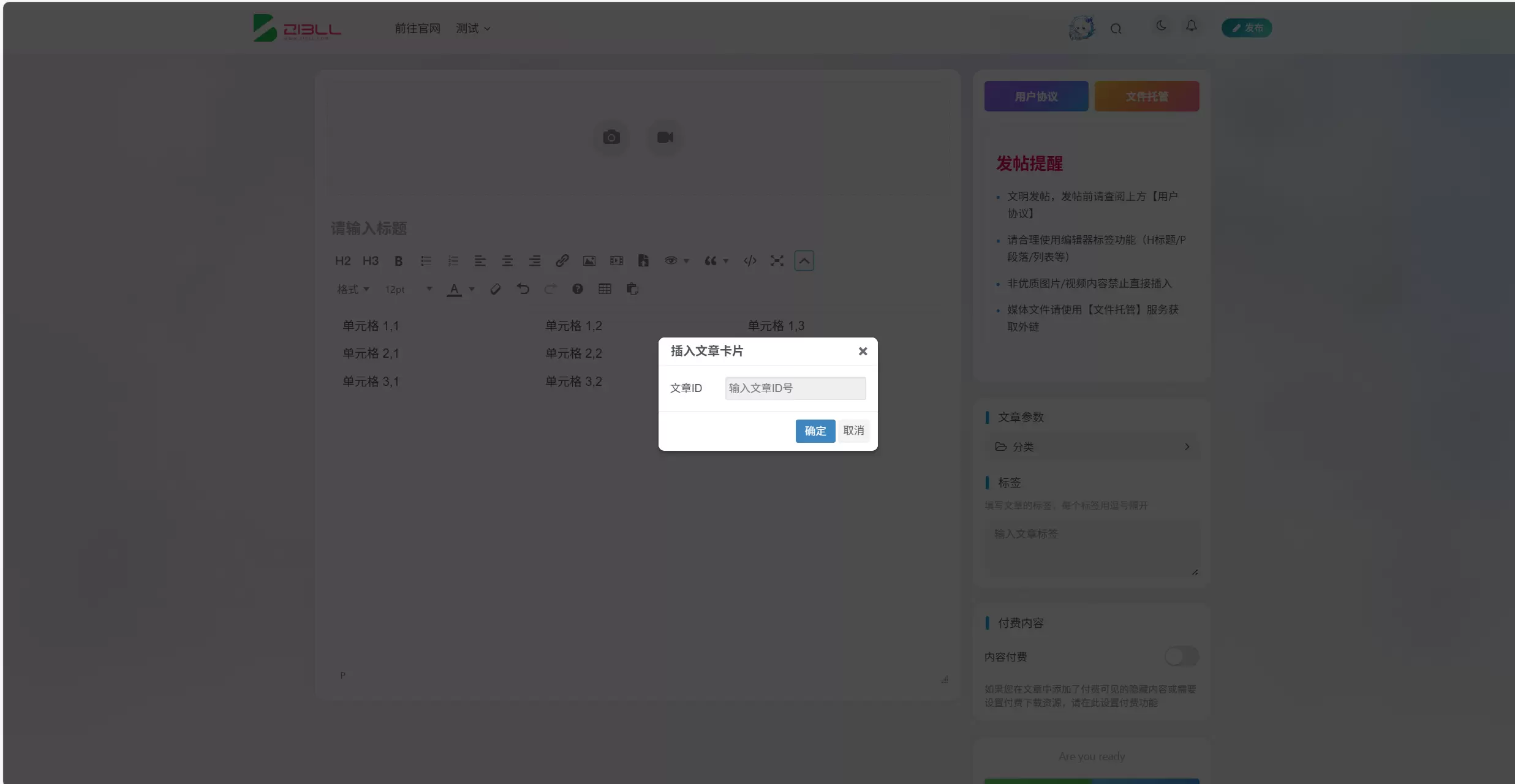Expand the 分类 category selector

(x=1092, y=447)
